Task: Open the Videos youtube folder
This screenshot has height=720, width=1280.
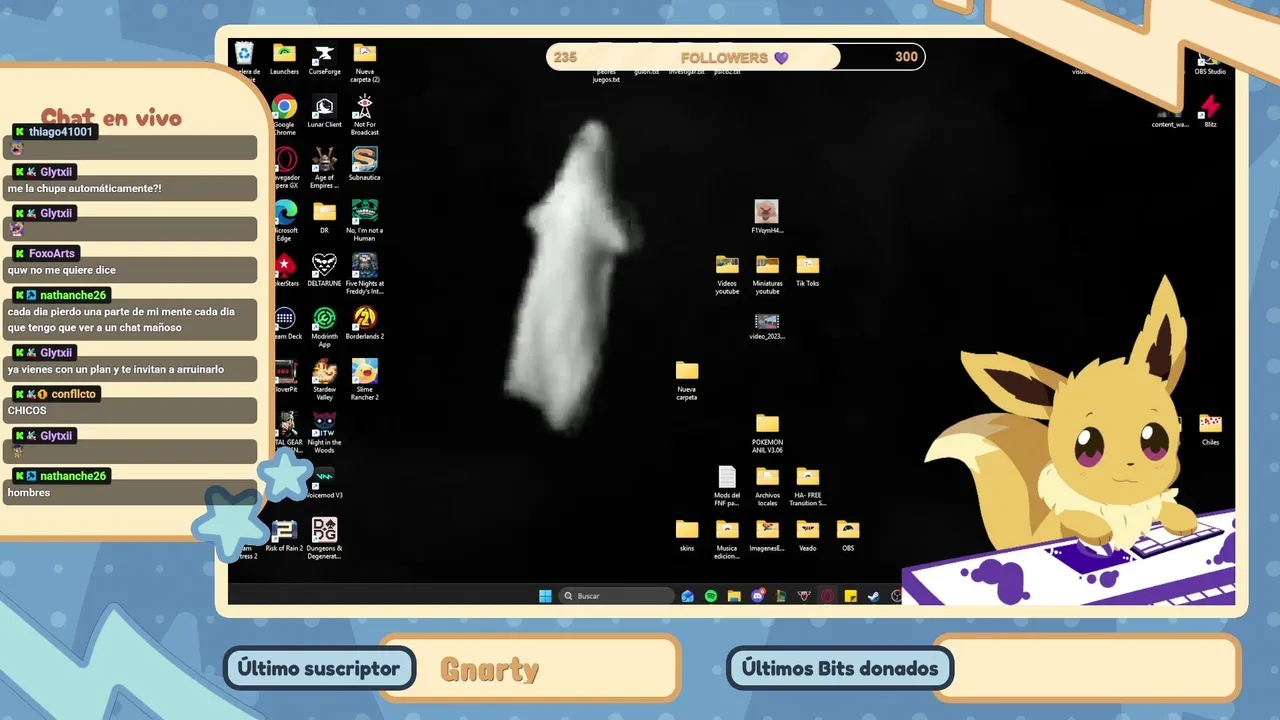Action: (x=727, y=274)
